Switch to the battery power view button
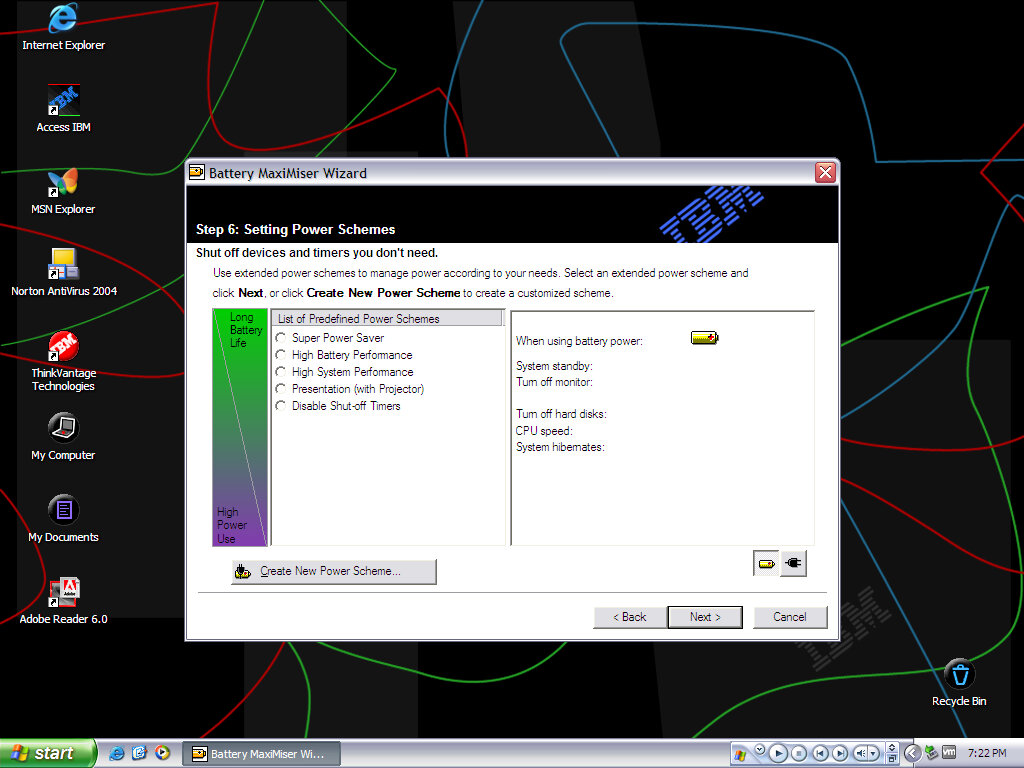The image size is (1024, 768). pos(766,564)
